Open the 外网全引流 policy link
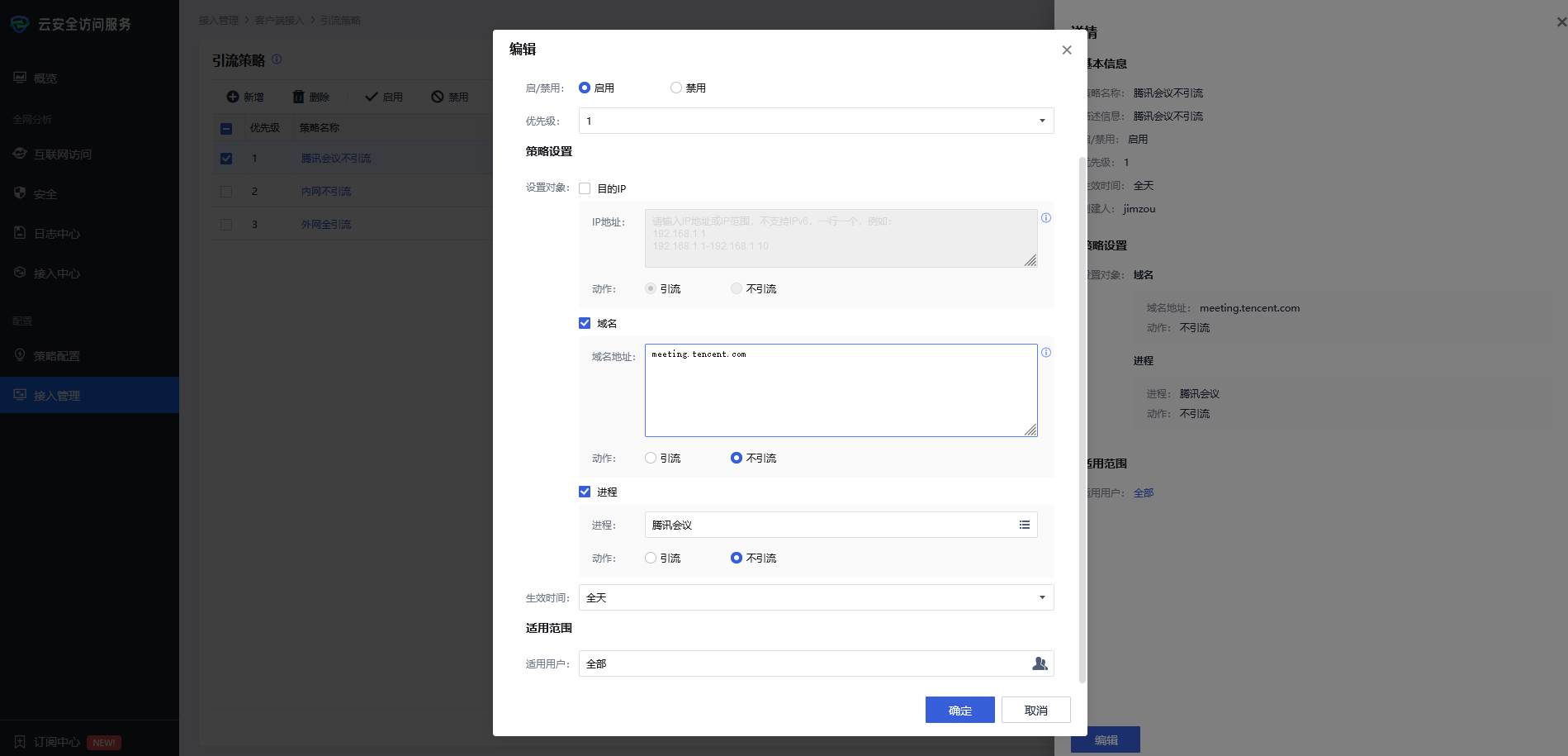This screenshot has width=1568, height=756. coord(326,224)
